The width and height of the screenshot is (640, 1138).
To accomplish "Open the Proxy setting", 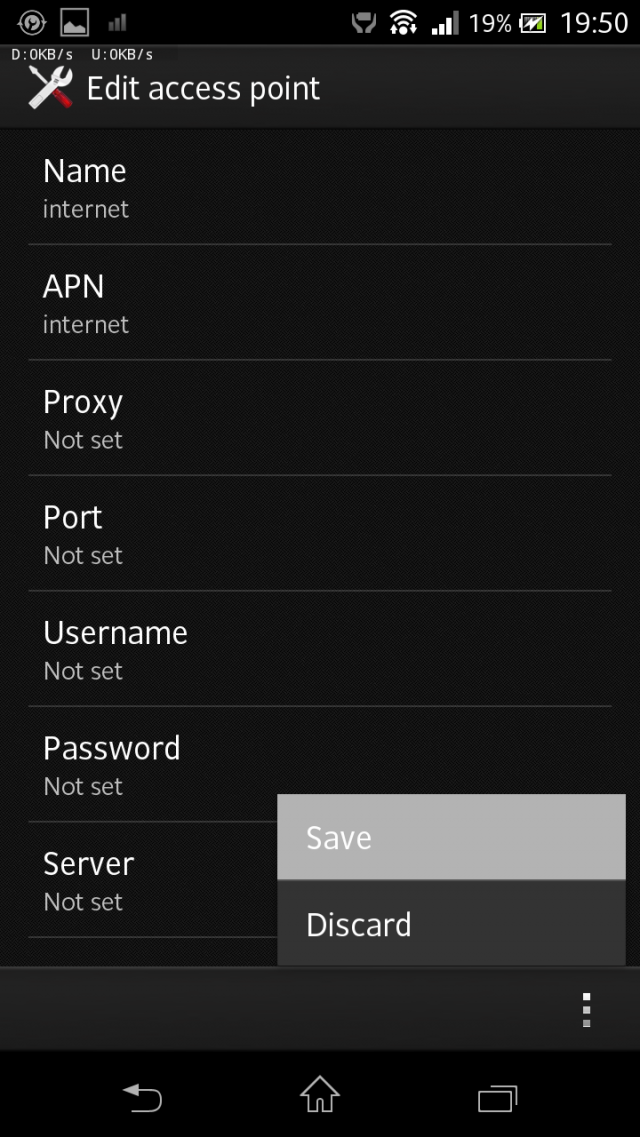I will [x=320, y=418].
